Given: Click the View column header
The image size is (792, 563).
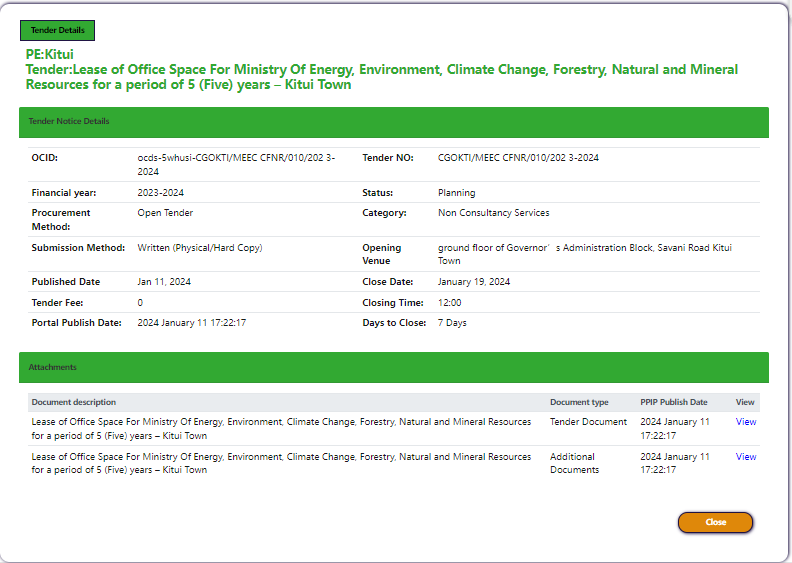Looking at the screenshot, I should pyautogui.click(x=745, y=402).
